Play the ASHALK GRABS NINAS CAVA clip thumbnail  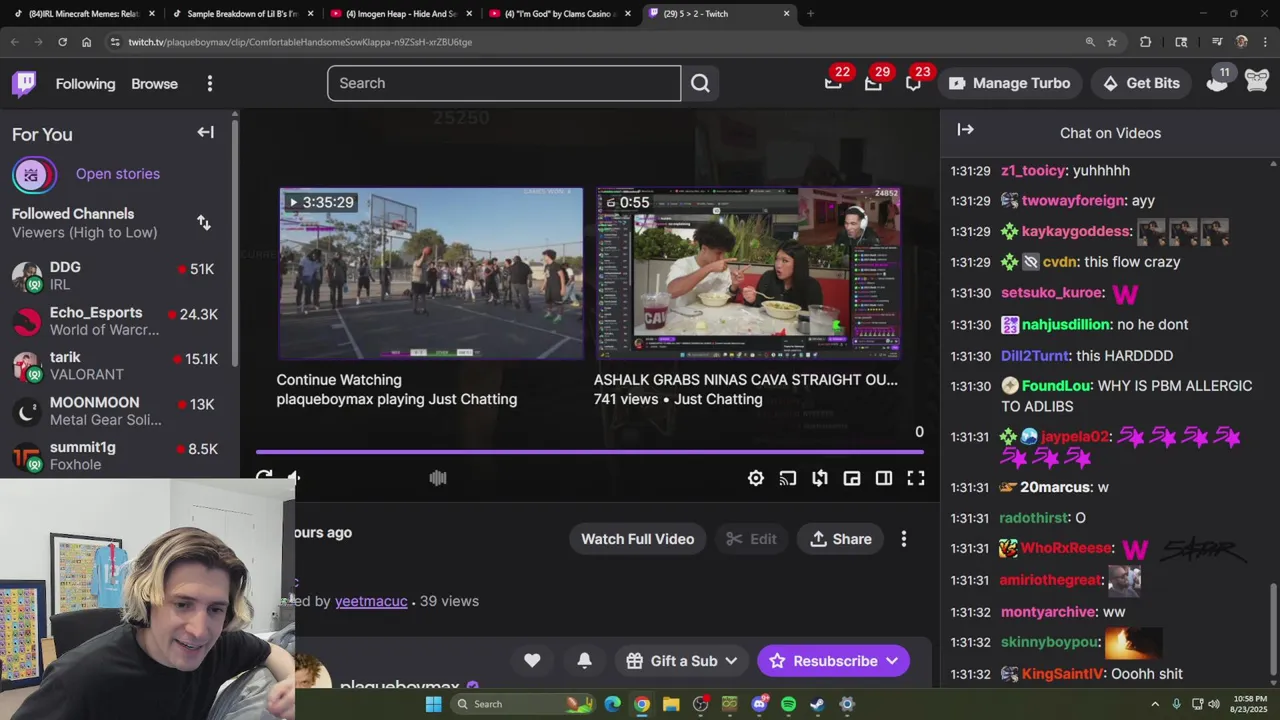tap(748, 273)
